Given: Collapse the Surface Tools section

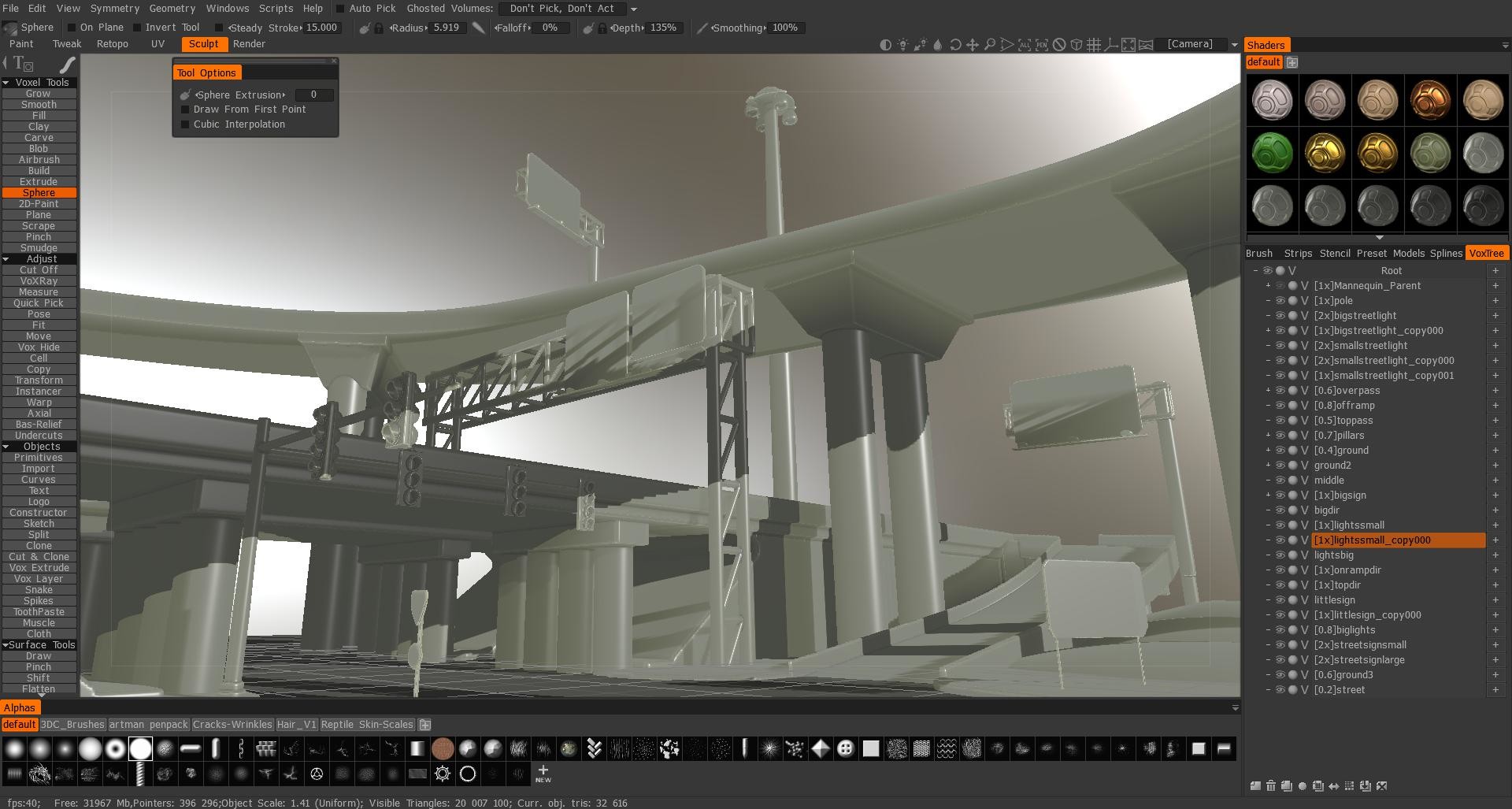Looking at the screenshot, I should coord(6,645).
